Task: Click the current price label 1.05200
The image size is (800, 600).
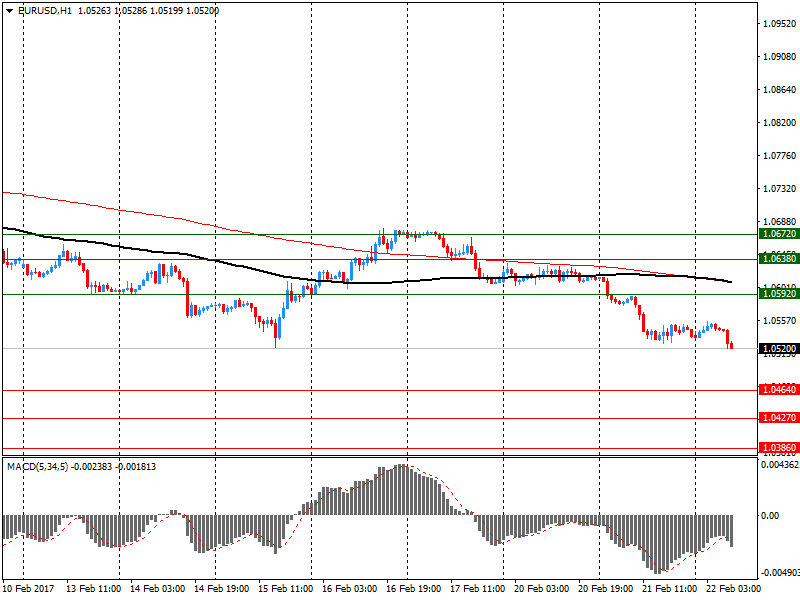Action: pos(779,348)
